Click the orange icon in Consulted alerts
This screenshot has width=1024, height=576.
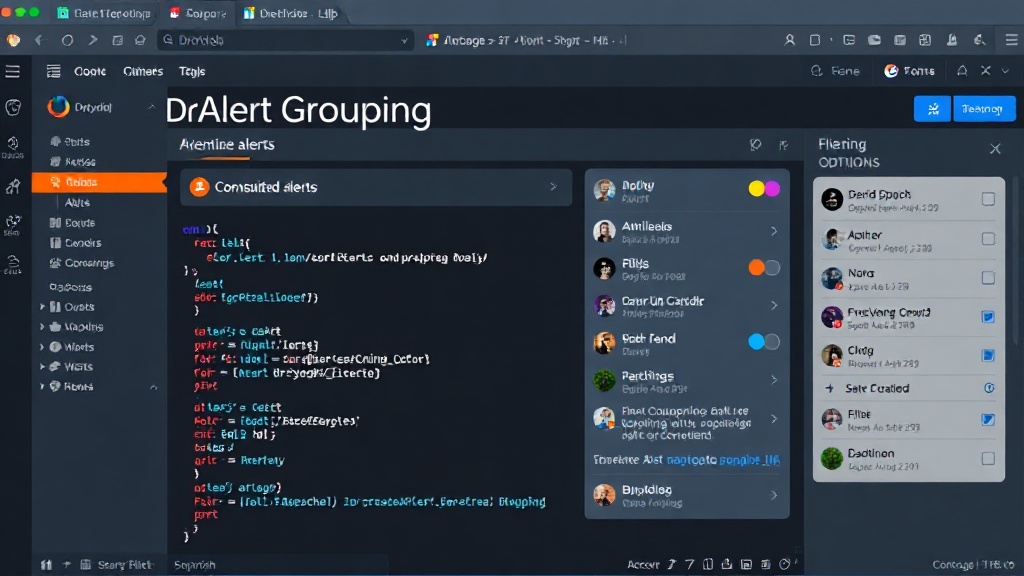[199, 187]
